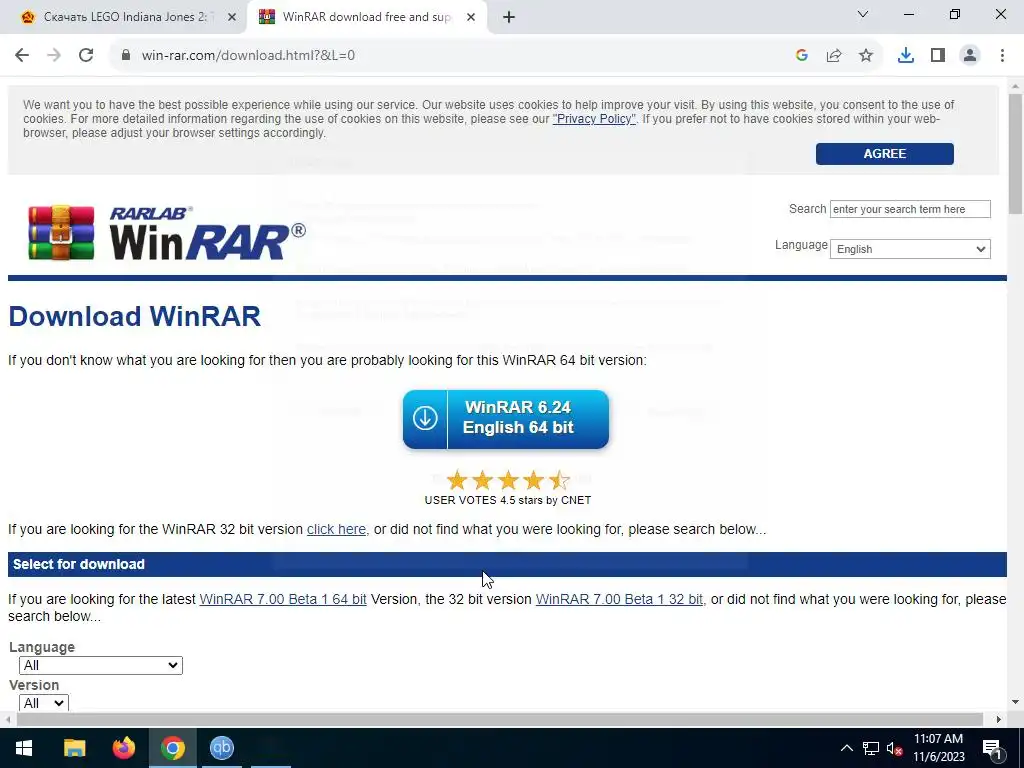Focus the site search field
This screenshot has height=768, width=1024.
pyautogui.click(x=910, y=209)
